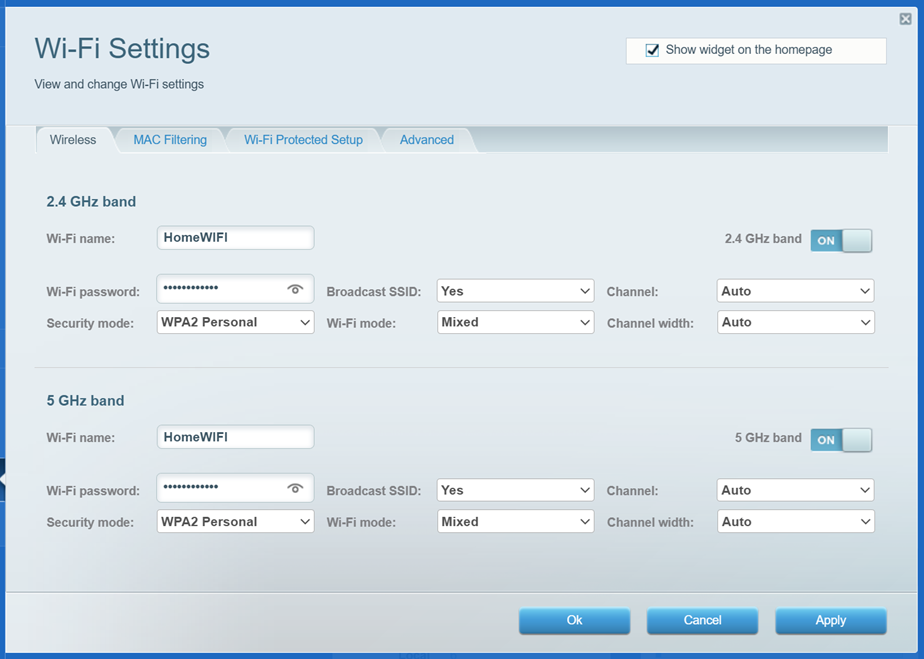Edit the 5 GHz Wi-Fi name field
This screenshot has height=659, width=924.
click(x=235, y=437)
